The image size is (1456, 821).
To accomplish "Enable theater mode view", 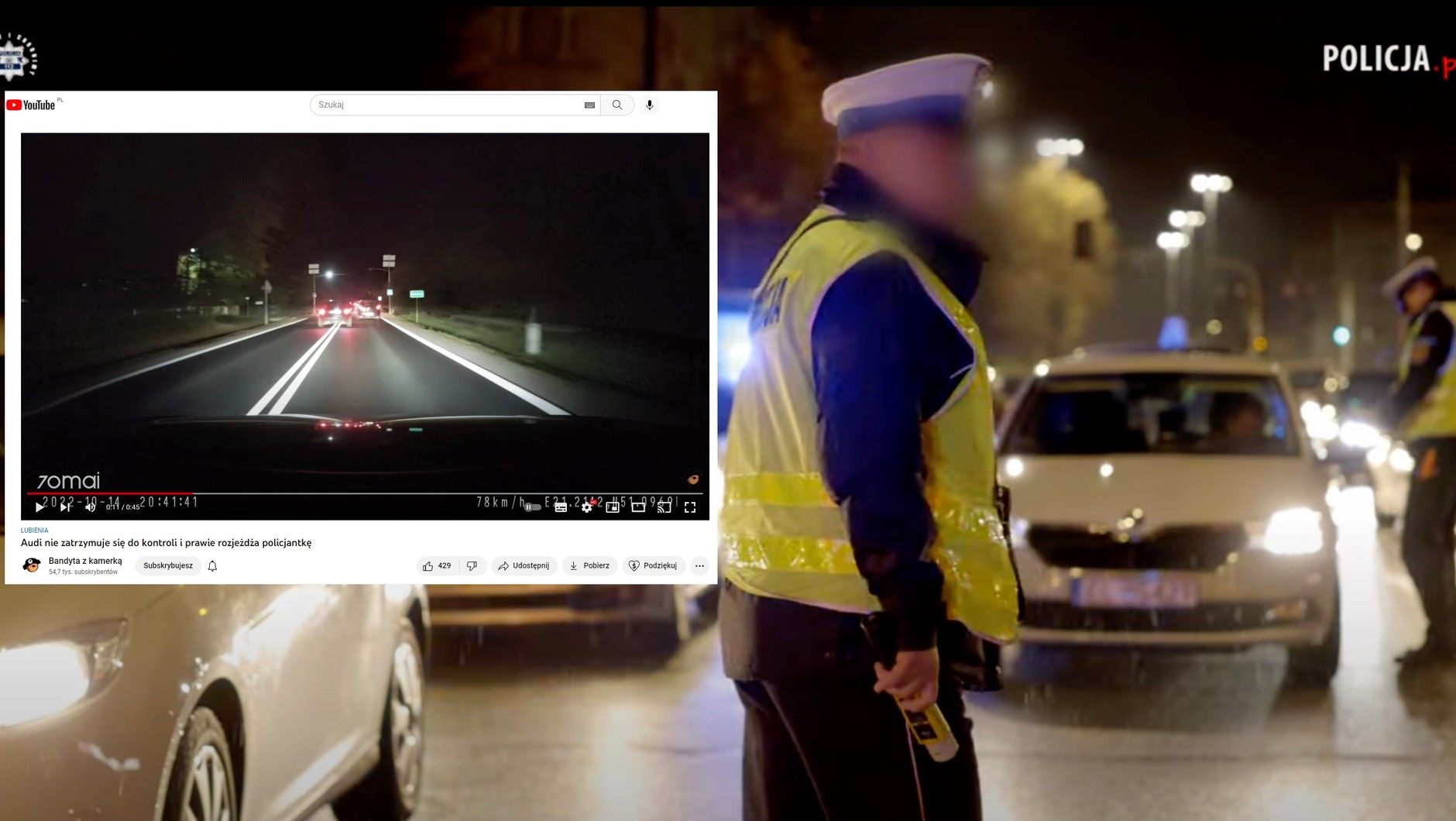I will pyautogui.click(x=638, y=507).
